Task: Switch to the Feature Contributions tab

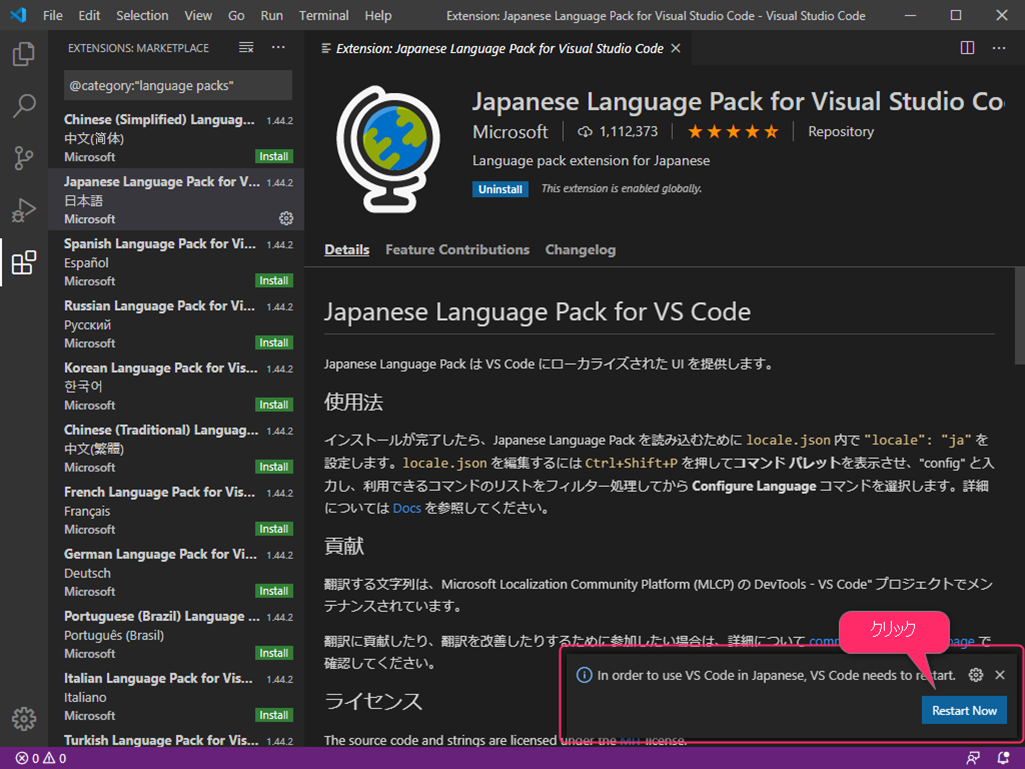Action: tap(458, 250)
